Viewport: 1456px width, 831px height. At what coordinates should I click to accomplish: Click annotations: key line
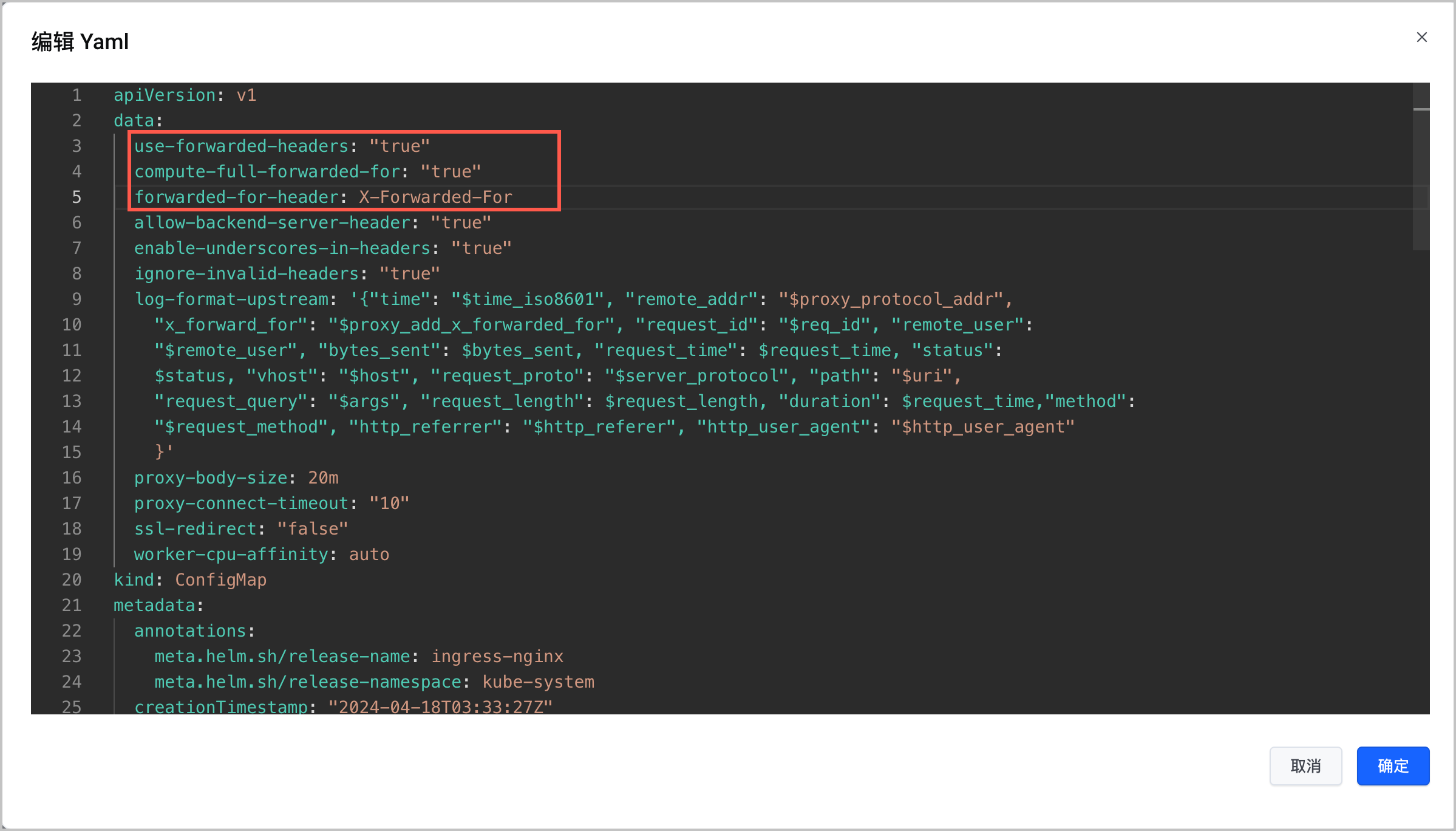(x=194, y=631)
